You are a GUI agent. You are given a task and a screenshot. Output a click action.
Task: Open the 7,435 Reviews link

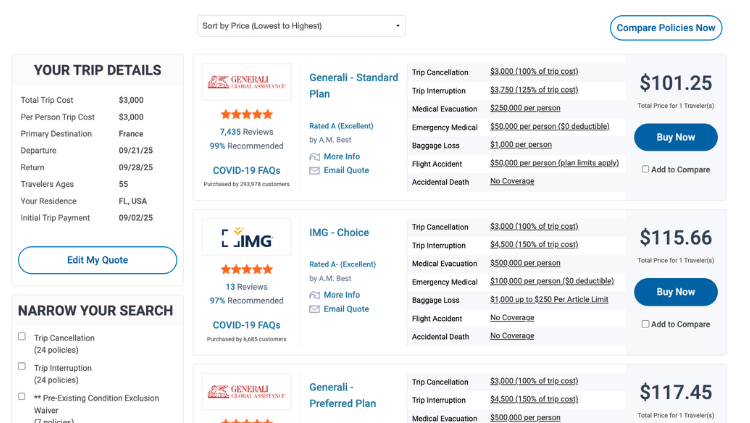[247, 132]
